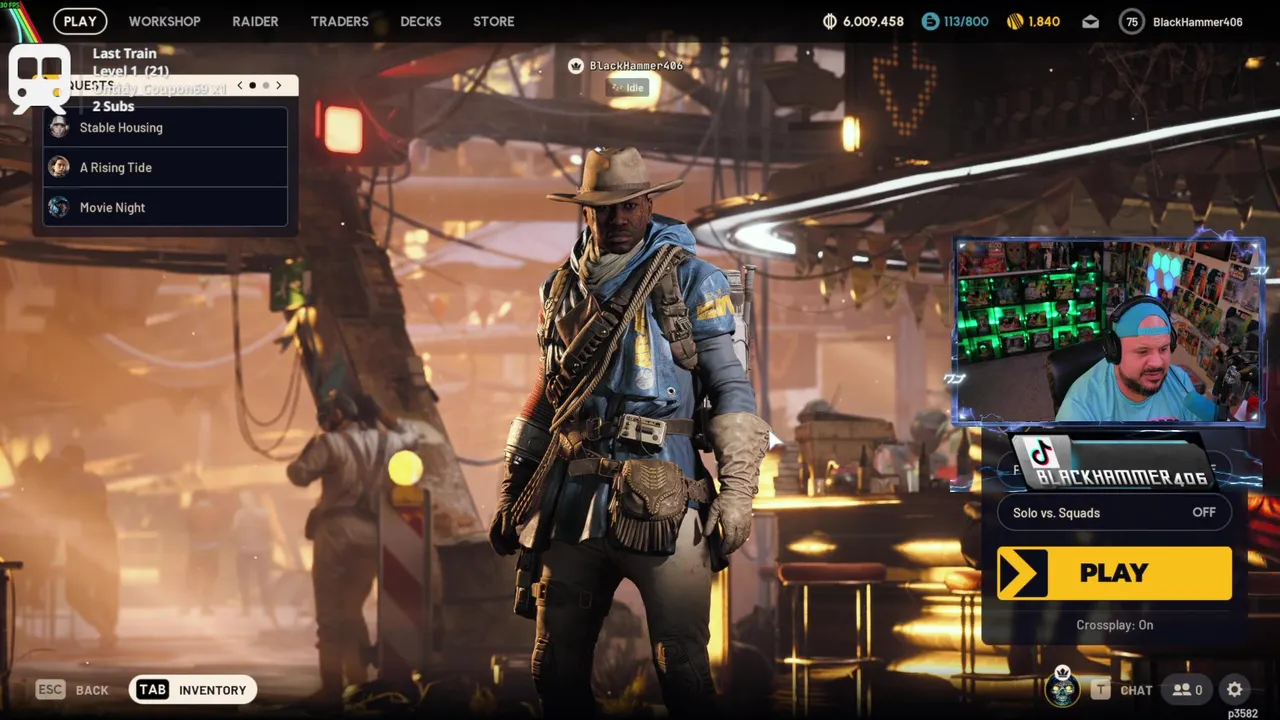Click the gold Raider Tokens icon

(1015, 21)
